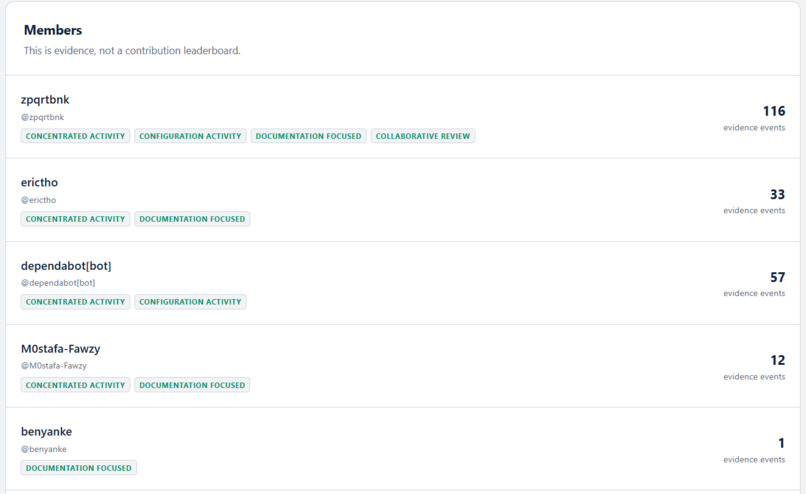The height and width of the screenshot is (494, 806).
Task: Click 'evidence events' label under 12
Action: 754,377
